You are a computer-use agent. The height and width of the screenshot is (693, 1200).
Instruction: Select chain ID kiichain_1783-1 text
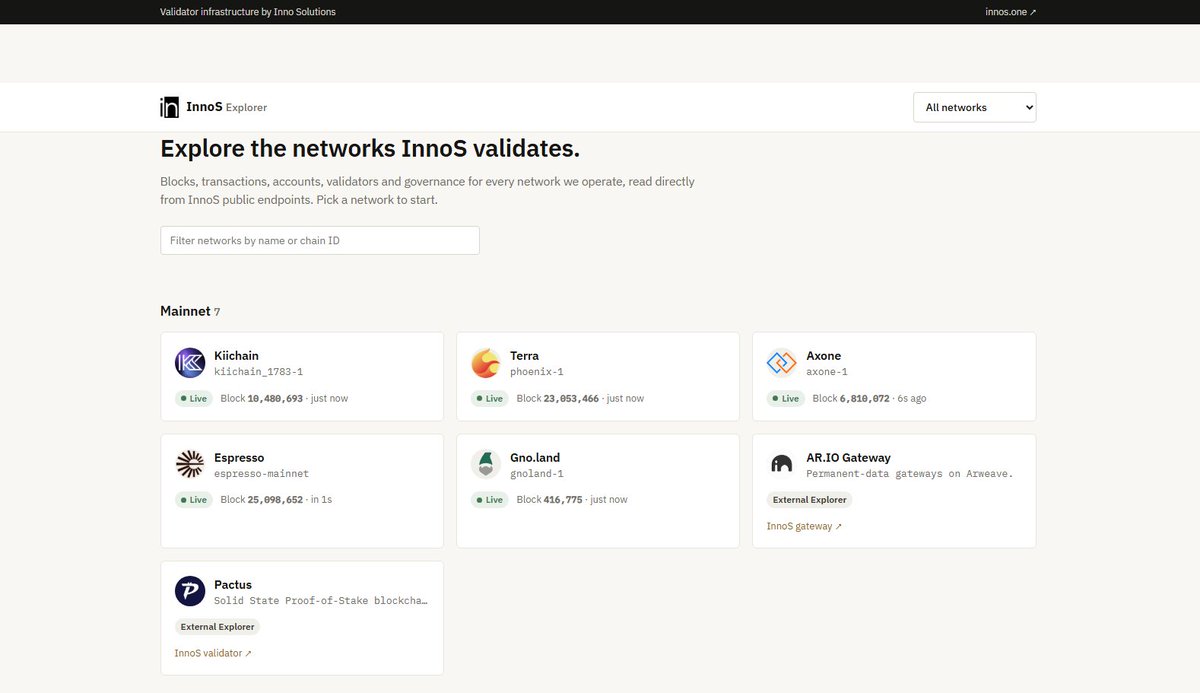pos(258,372)
